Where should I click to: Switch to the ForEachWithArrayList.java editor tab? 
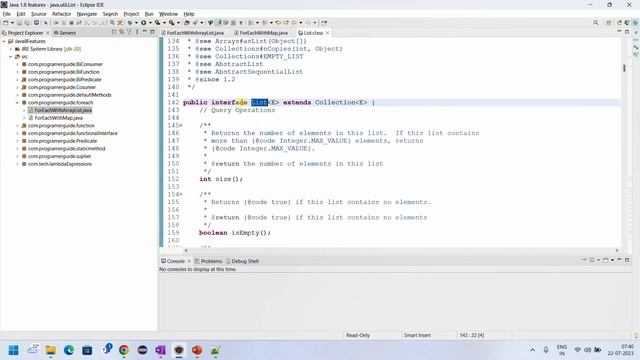coord(192,33)
